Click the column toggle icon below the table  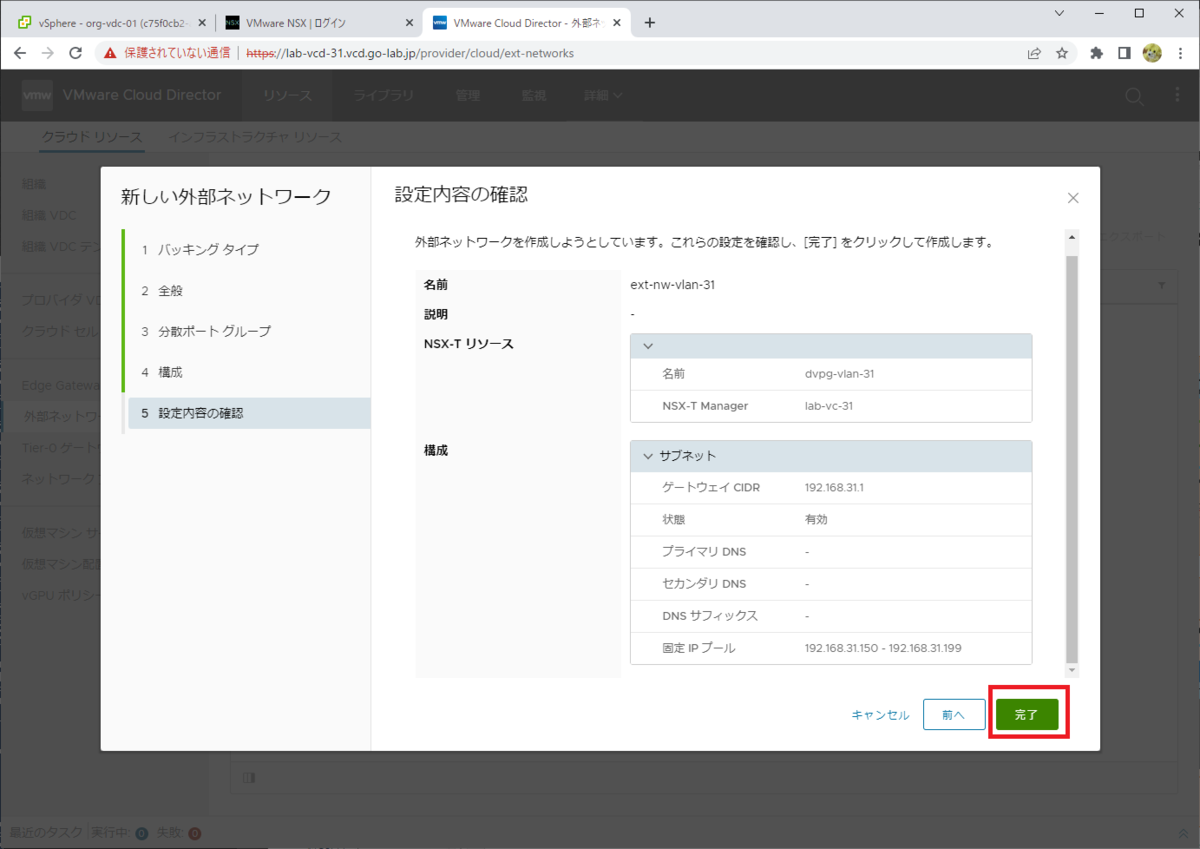tap(249, 776)
